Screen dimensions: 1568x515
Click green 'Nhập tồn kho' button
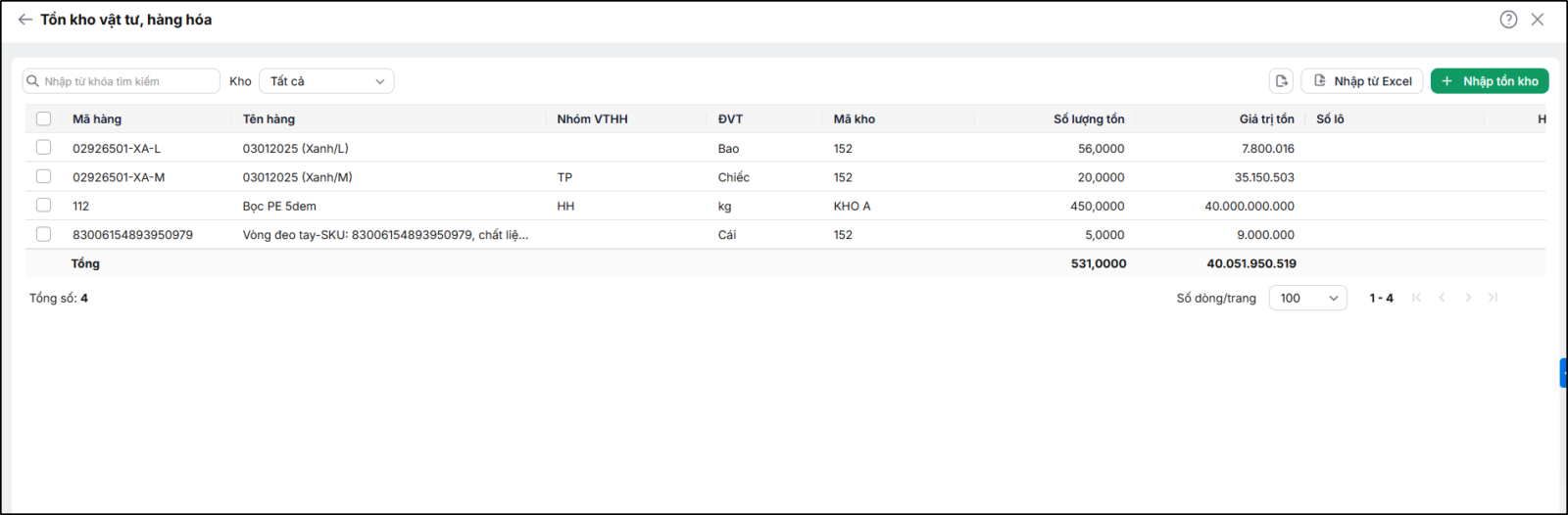[x=1490, y=81]
